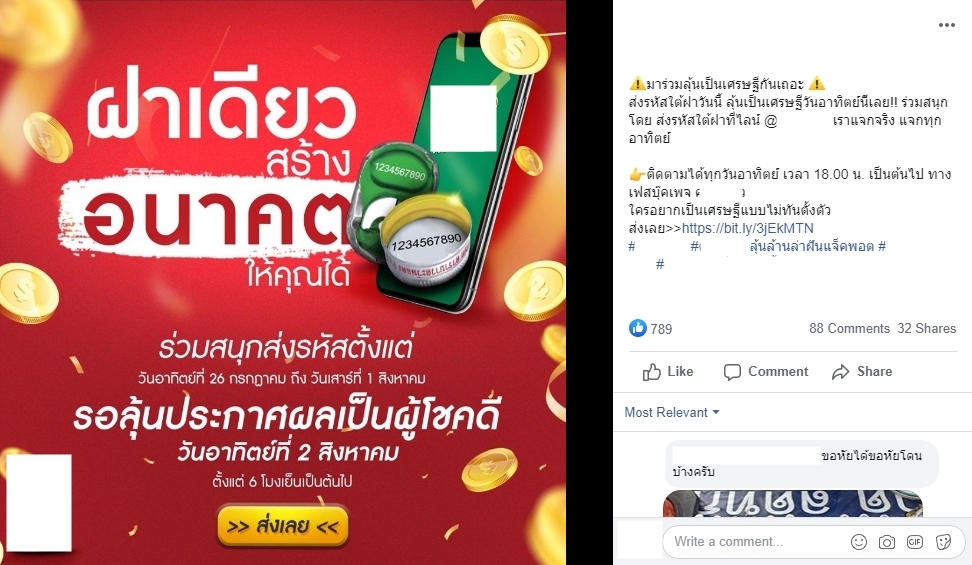Open the bit.ly/3jEkMTN link
972x565 pixels.
tap(748, 228)
